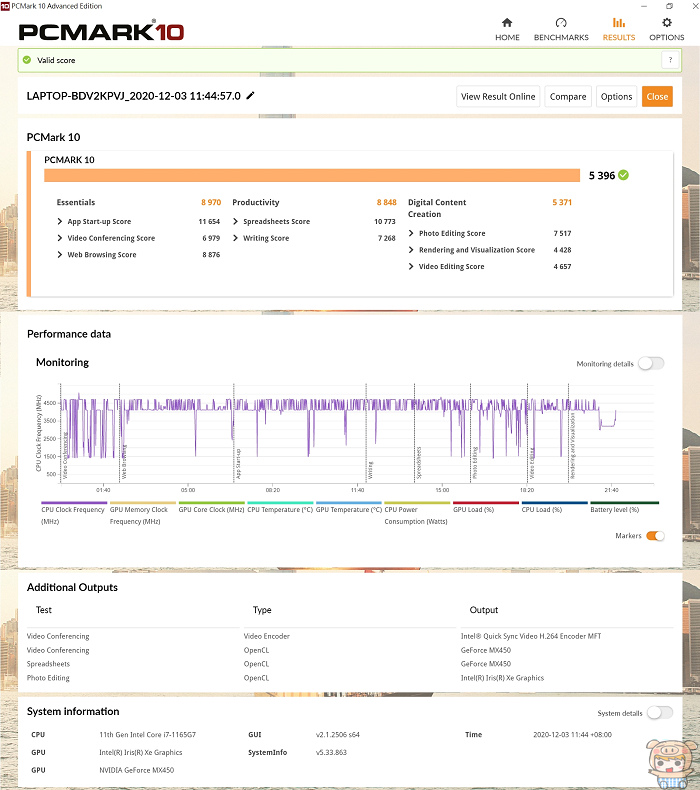Click the CPU Clock Frequency legend swatch
This screenshot has width=700, height=790.
coord(74,504)
